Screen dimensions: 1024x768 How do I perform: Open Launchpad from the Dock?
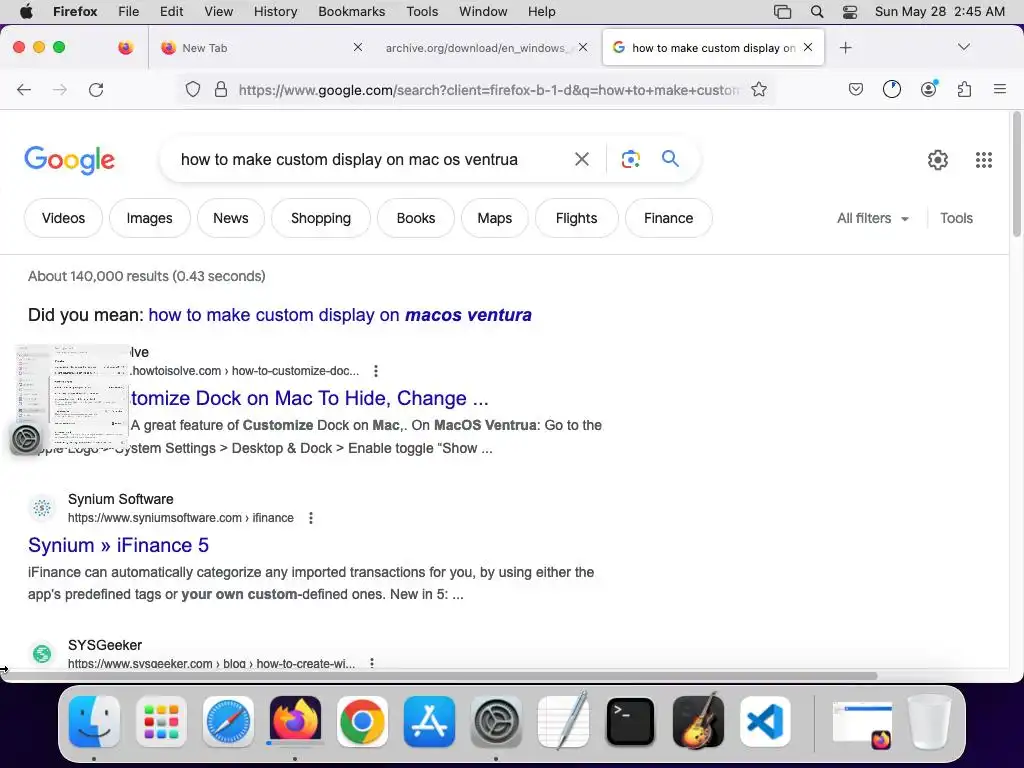coord(161,722)
